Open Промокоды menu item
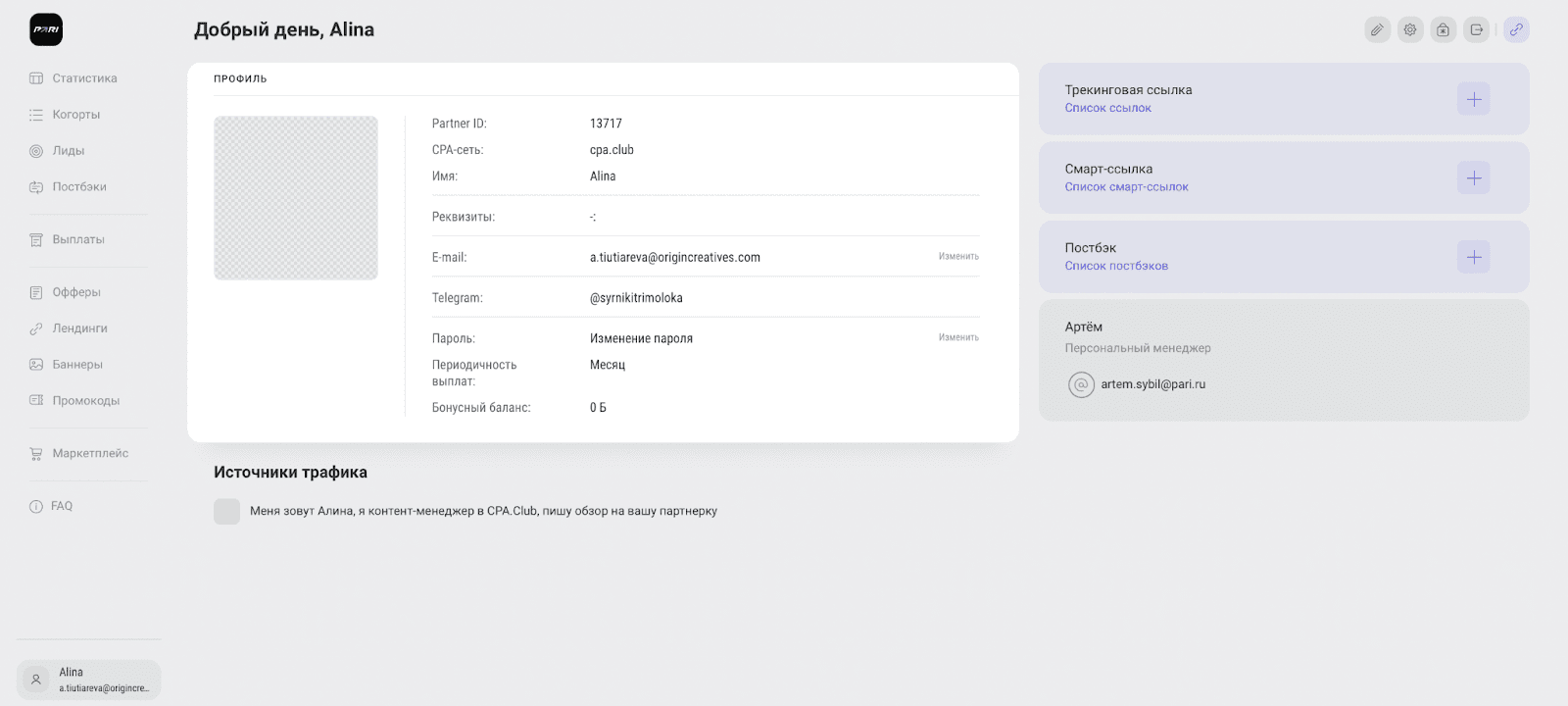This screenshot has height=706, width=1568. [x=85, y=401]
